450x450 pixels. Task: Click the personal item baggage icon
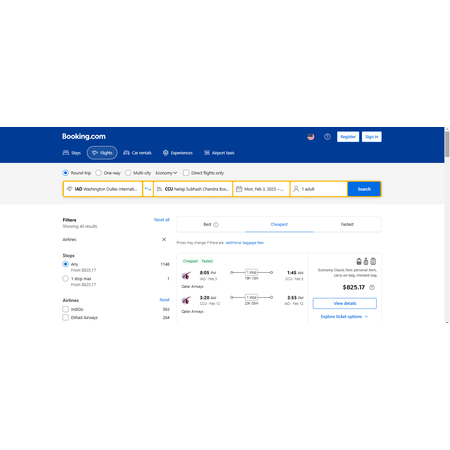tap(359, 261)
